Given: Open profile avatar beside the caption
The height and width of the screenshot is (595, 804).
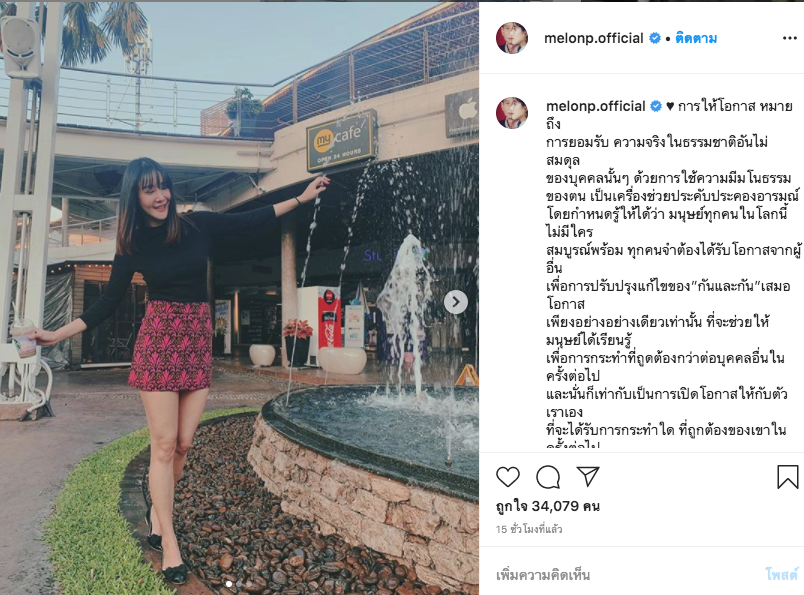Looking at the screenshot, I should pos(512,112).
